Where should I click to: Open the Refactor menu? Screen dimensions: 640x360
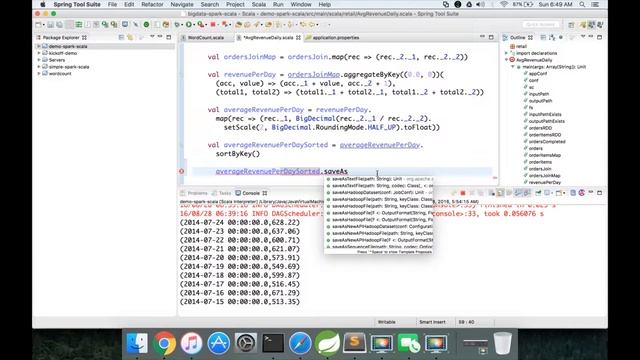pyautogui.click(x=152, y=4)
